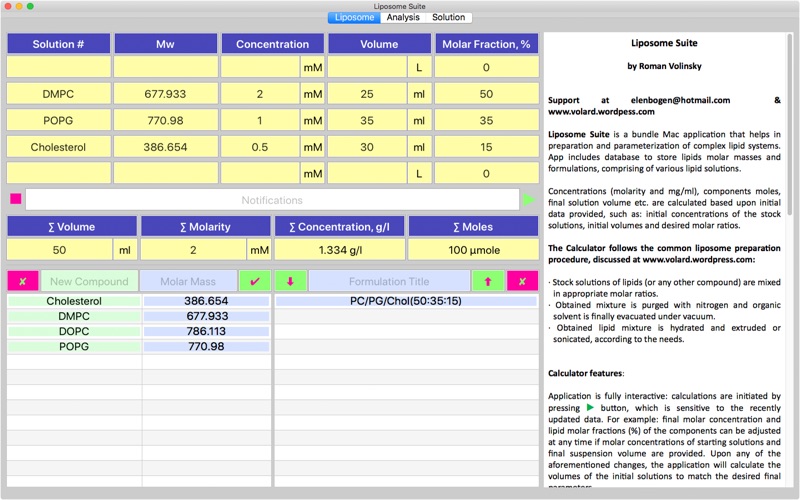Click the first empty row's L unit

tap(419, 67)
